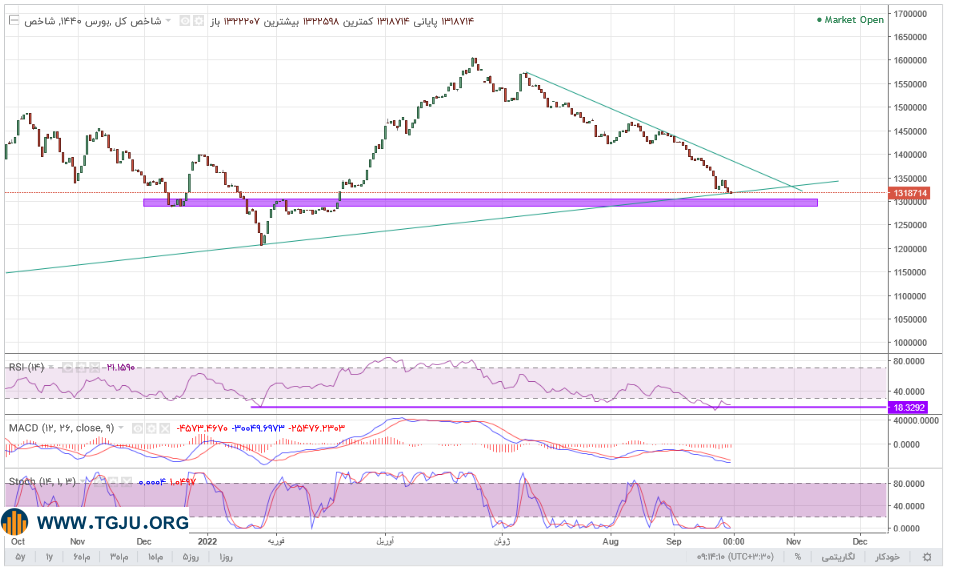Open settings gear for the main index series
The width and height of the screenshot is (963, 586).
pyautogui.click(x=198, y=21)
